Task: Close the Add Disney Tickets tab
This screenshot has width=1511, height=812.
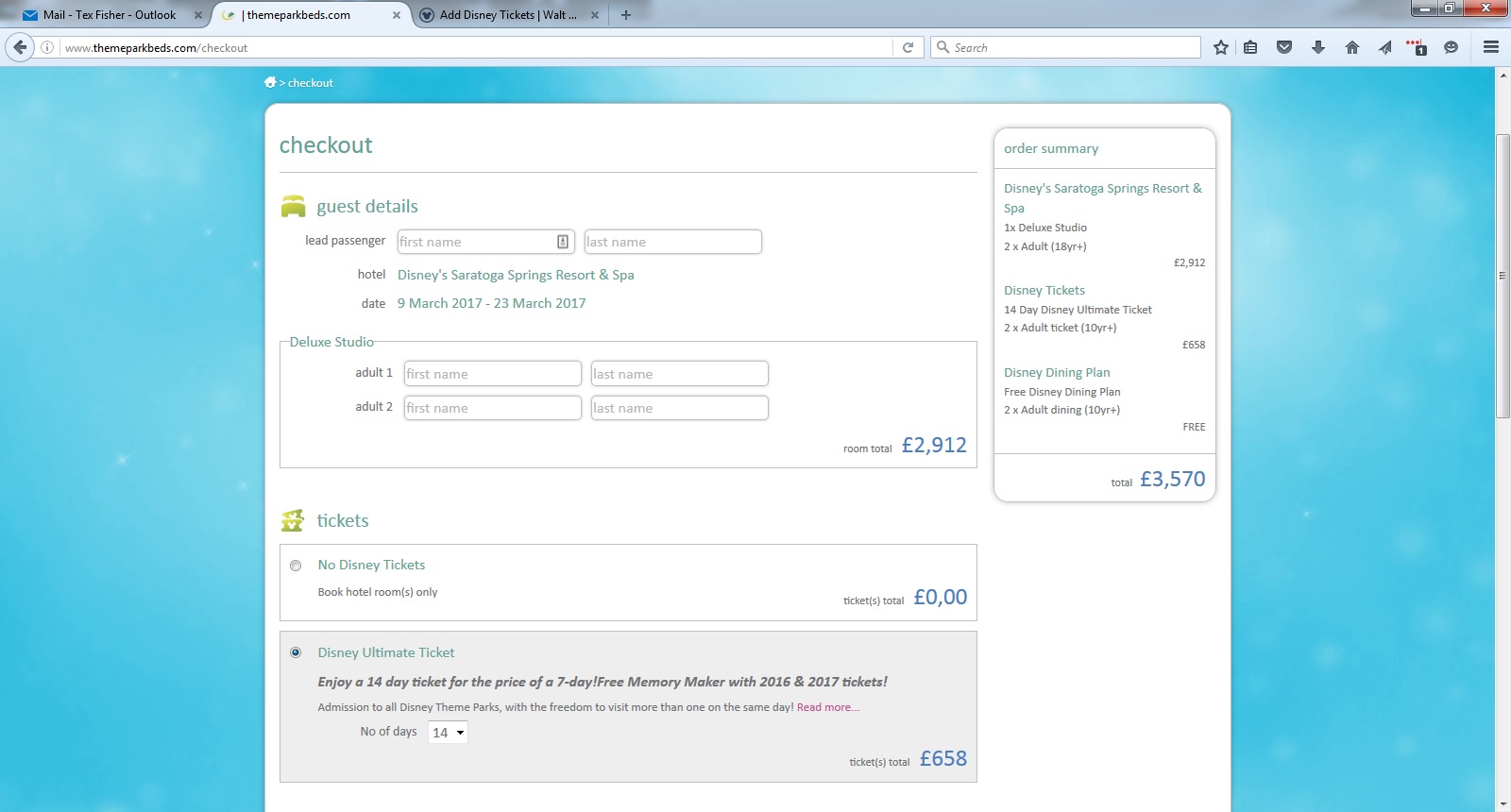Action: 595,15
